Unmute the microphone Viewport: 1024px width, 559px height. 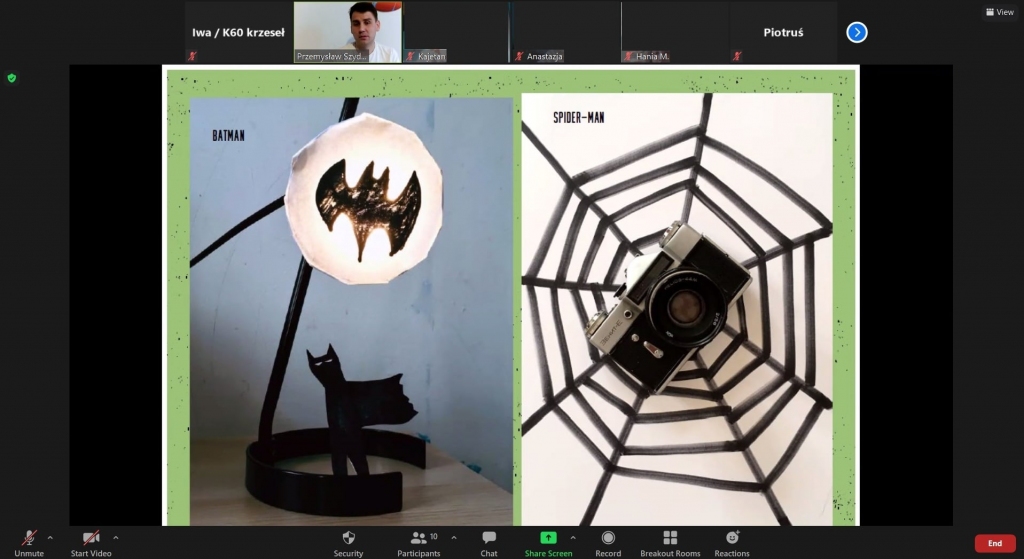(29, 543)
